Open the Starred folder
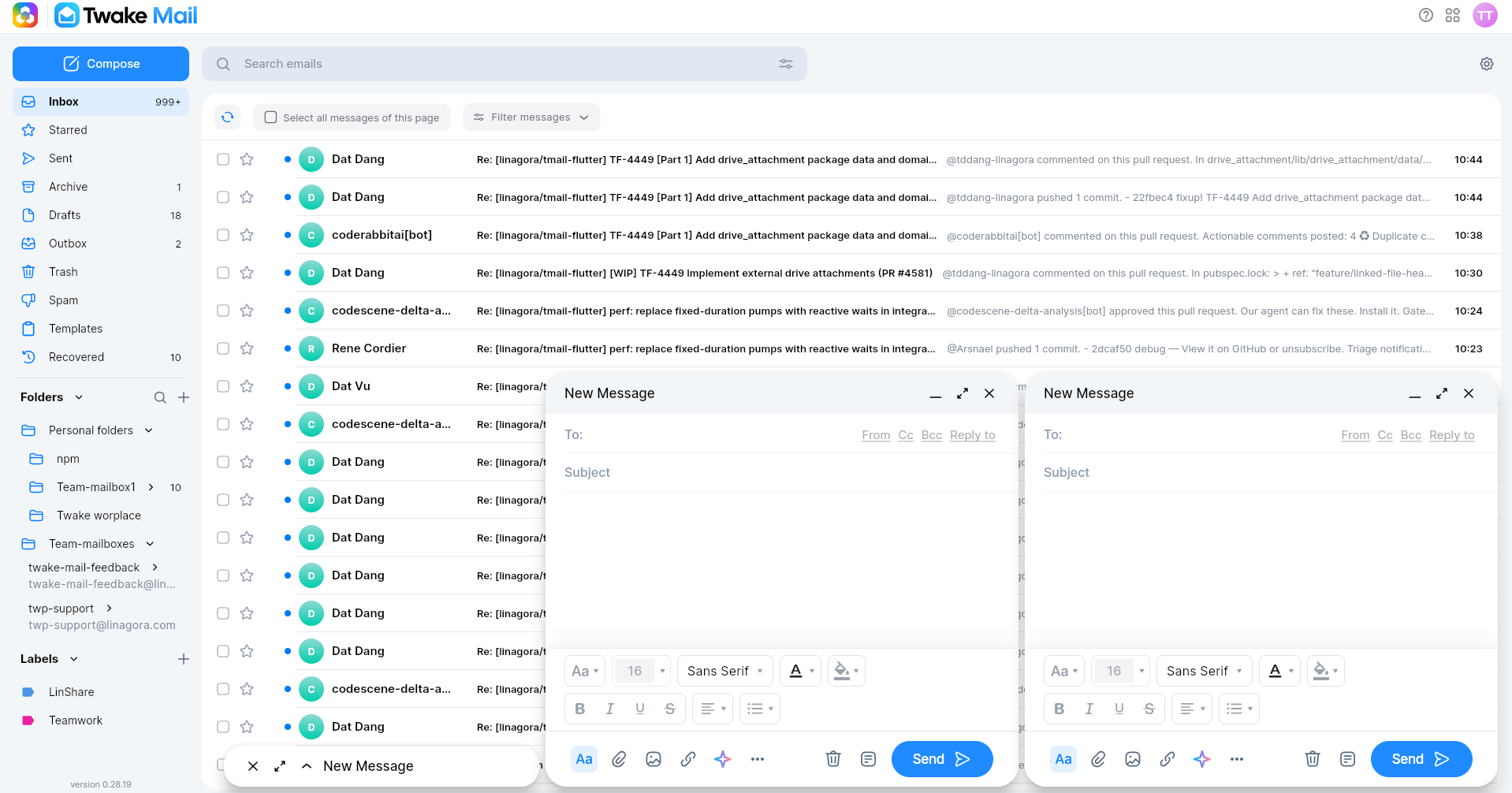1512x793 pixels. pos(101,130)
